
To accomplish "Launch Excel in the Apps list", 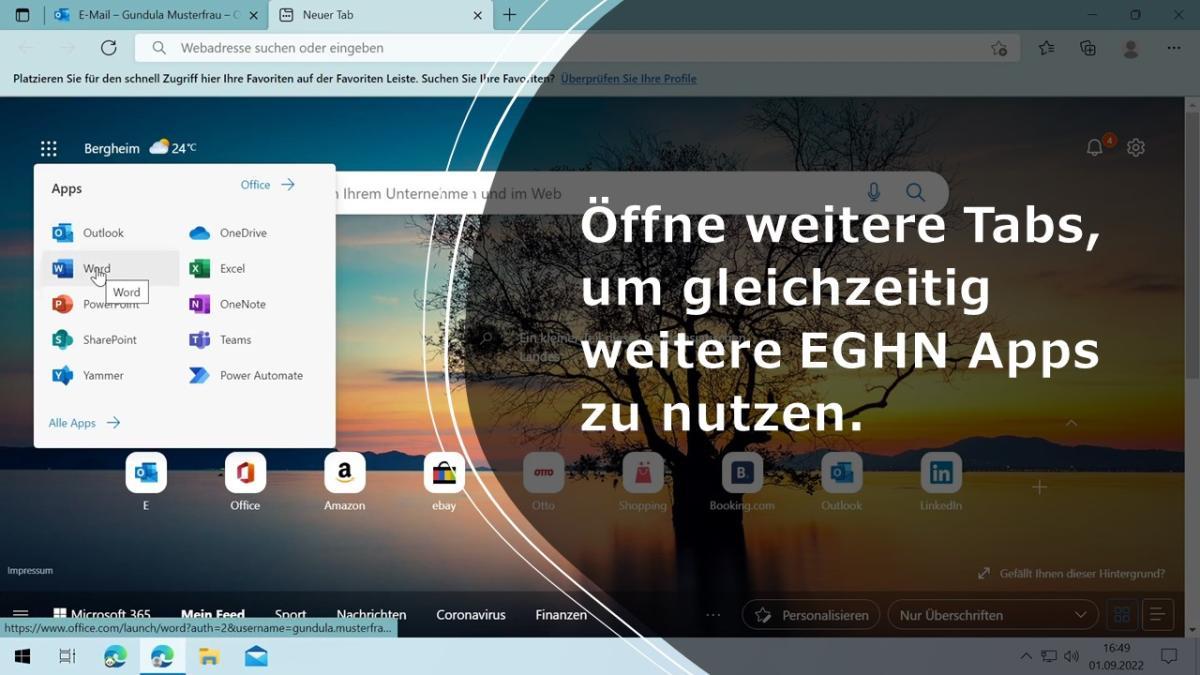I will tap(231, 268).
